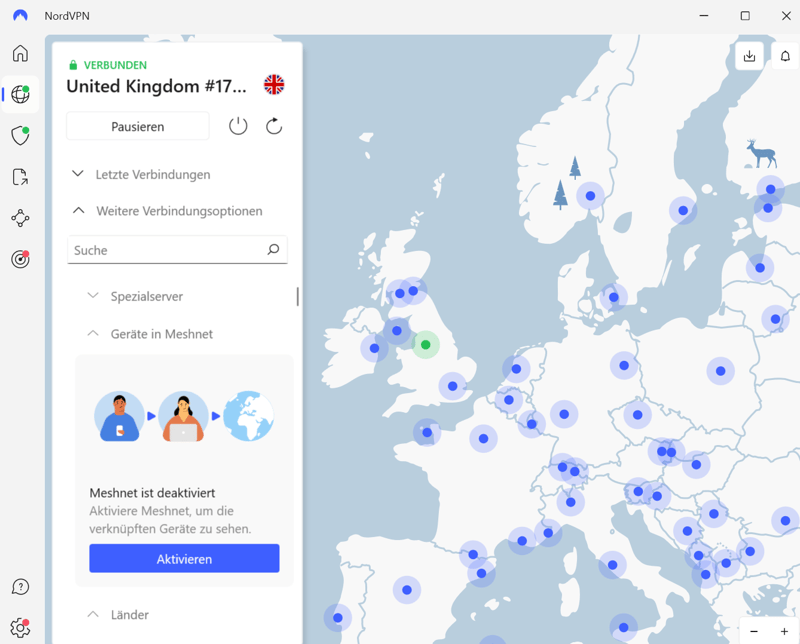Screen dimensions: 800x644
Task: Open the file sharing icon in sidebar
Action: [20, 177]
